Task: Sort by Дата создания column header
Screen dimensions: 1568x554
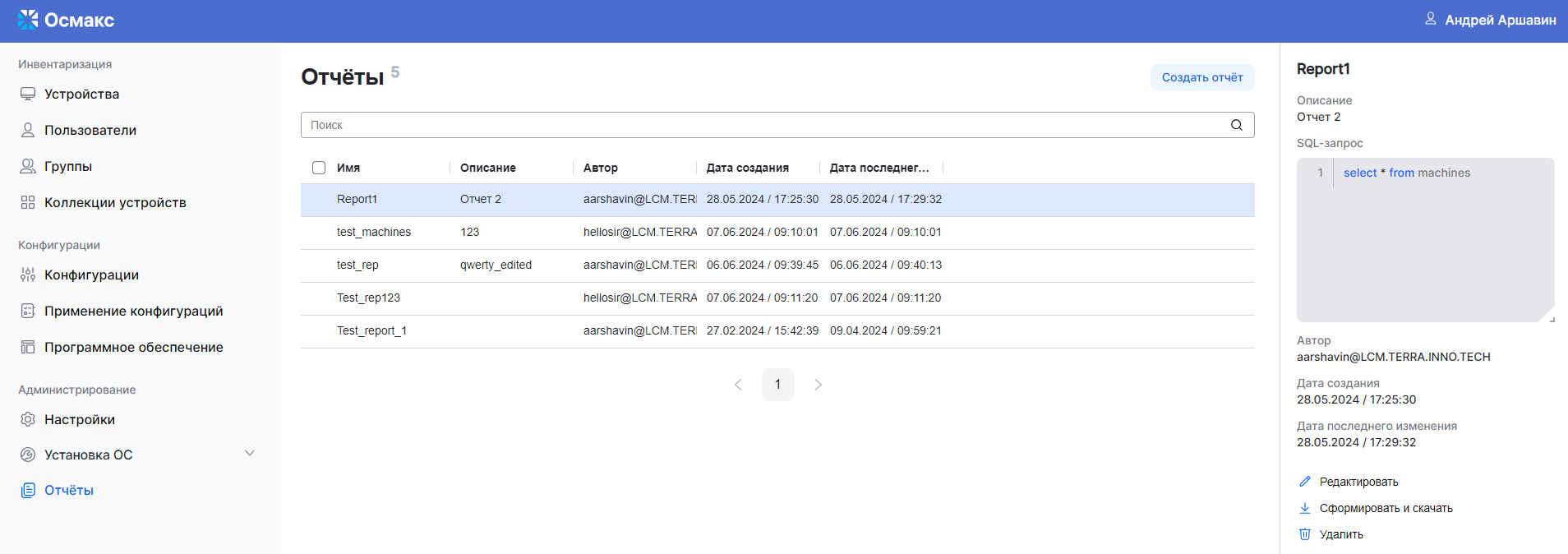Action: coord(747,168)
